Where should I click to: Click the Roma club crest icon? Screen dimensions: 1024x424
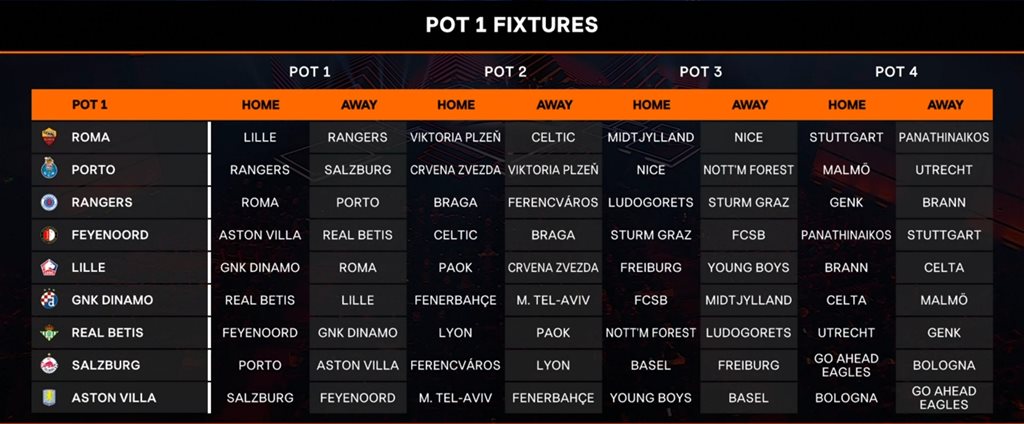[49, 137]
